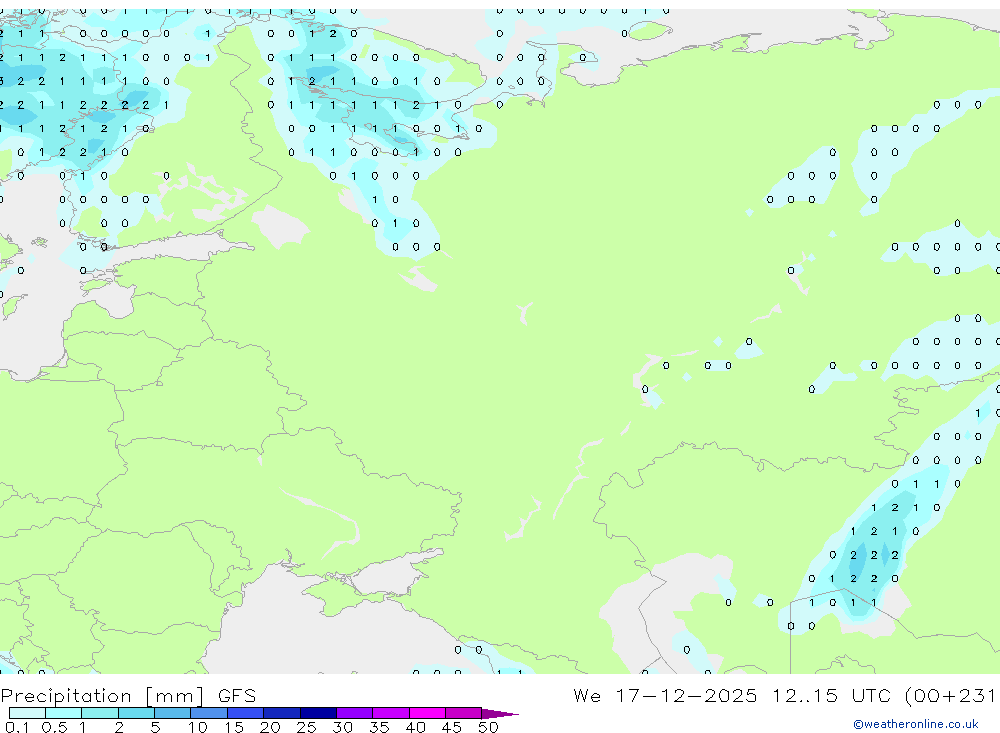The width and height of the screenshot is (1000, 733).
Task: Choose the 25–30 mm legend color swatch
Action: (318, 713)
